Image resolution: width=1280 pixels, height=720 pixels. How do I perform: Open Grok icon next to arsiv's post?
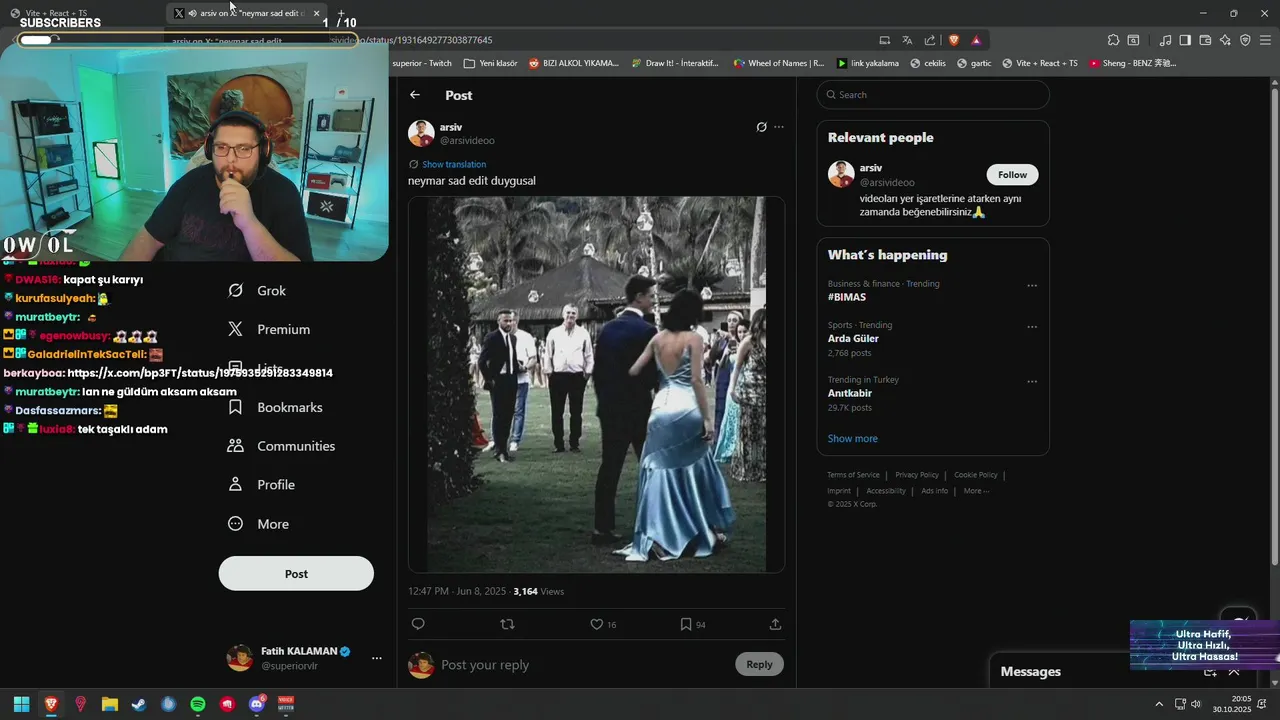pos(761,127)
